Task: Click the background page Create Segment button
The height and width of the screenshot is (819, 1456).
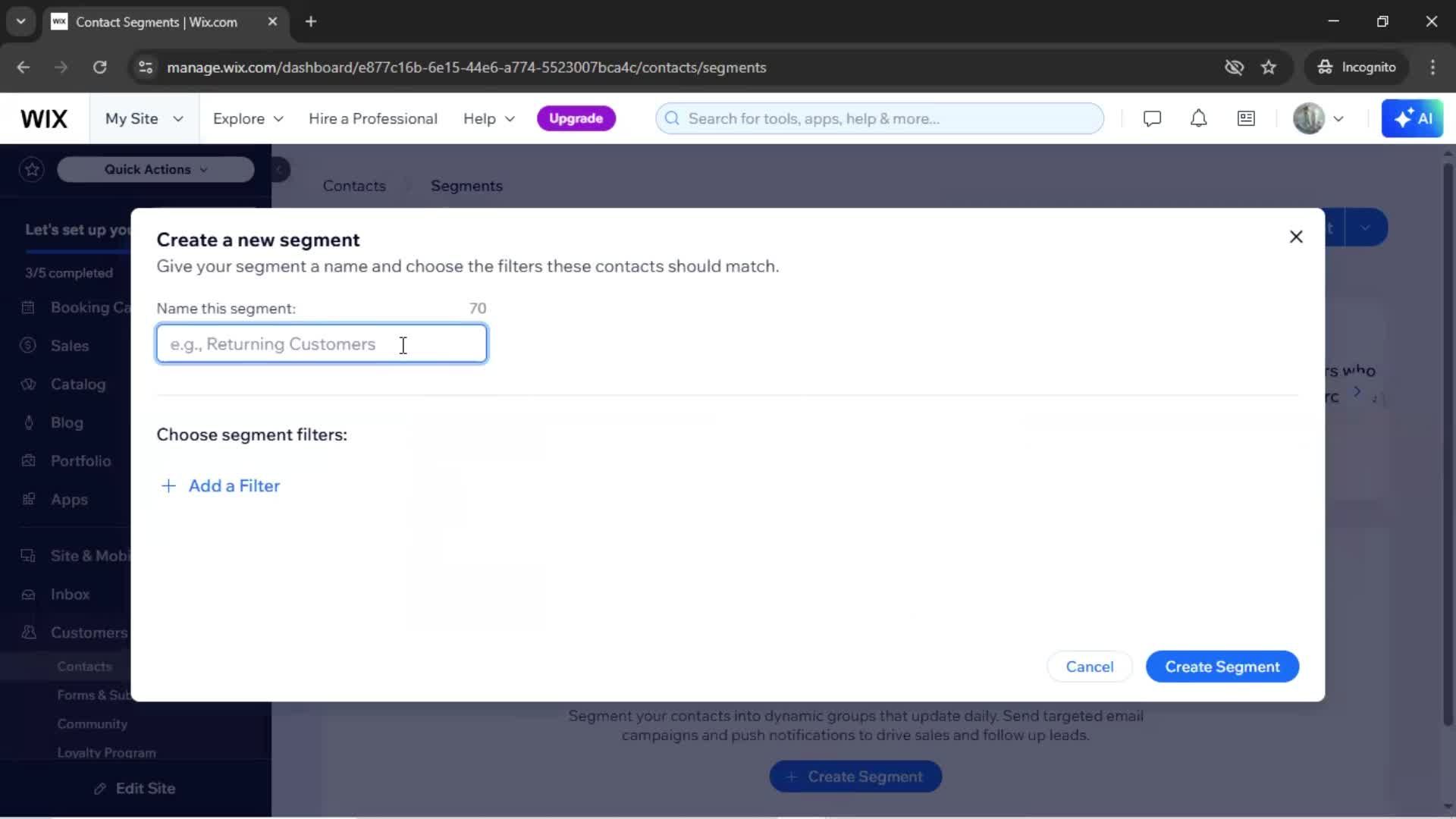Action: pos(855,777)
